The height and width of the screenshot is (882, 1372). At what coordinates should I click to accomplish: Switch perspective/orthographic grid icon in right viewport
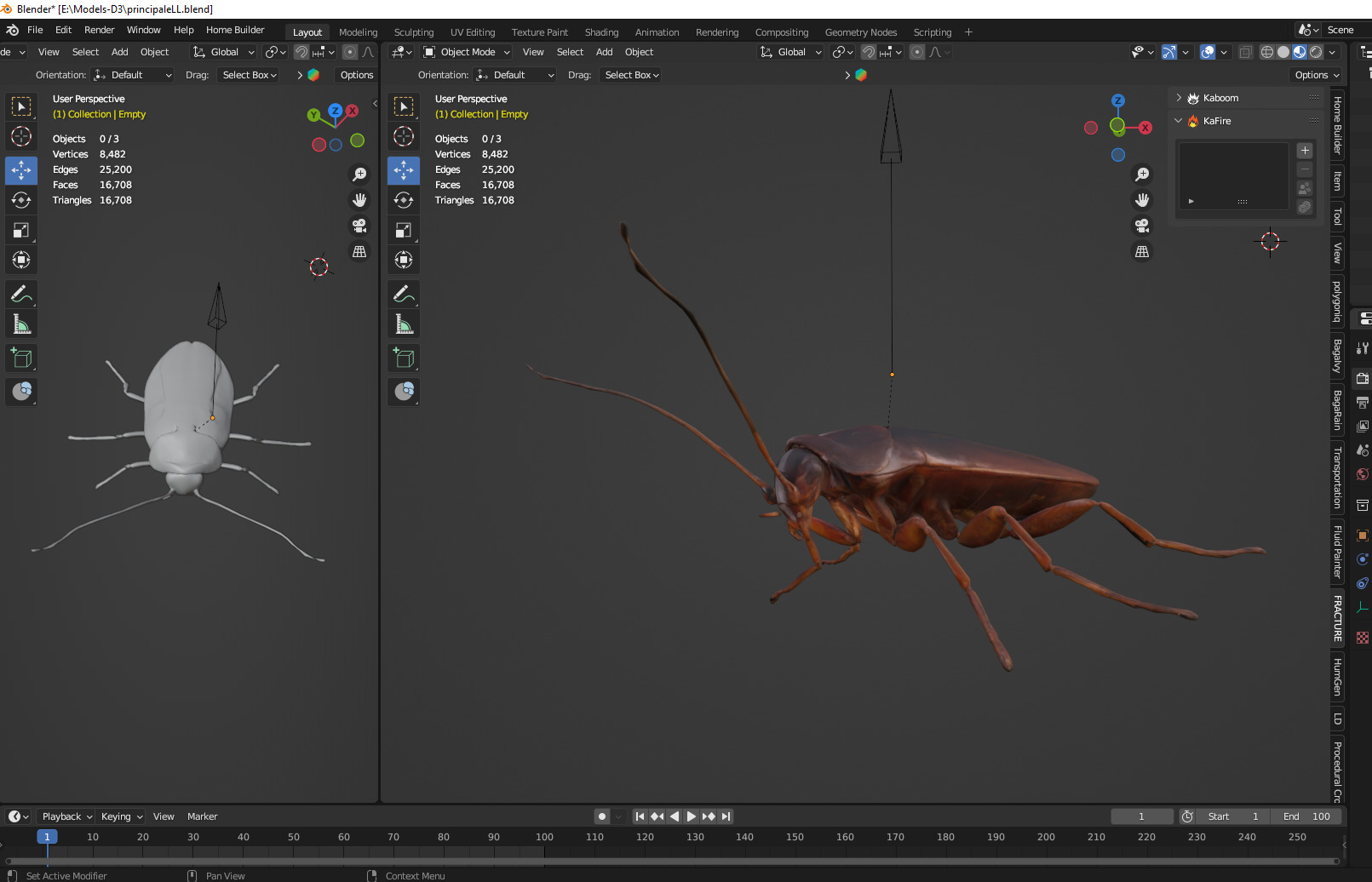point(1142,251)
